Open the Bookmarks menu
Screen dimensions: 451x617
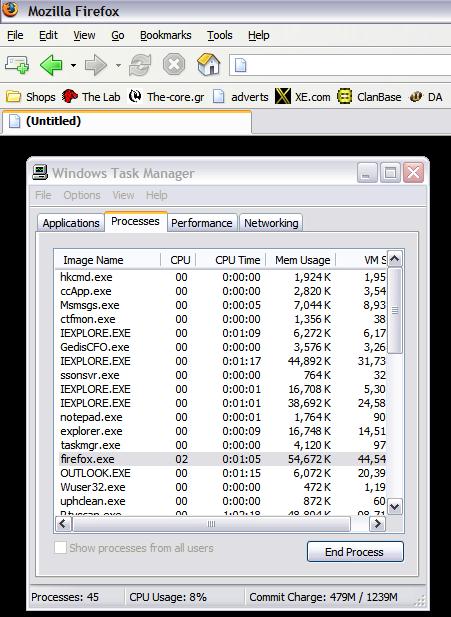(x=166, y=35)
